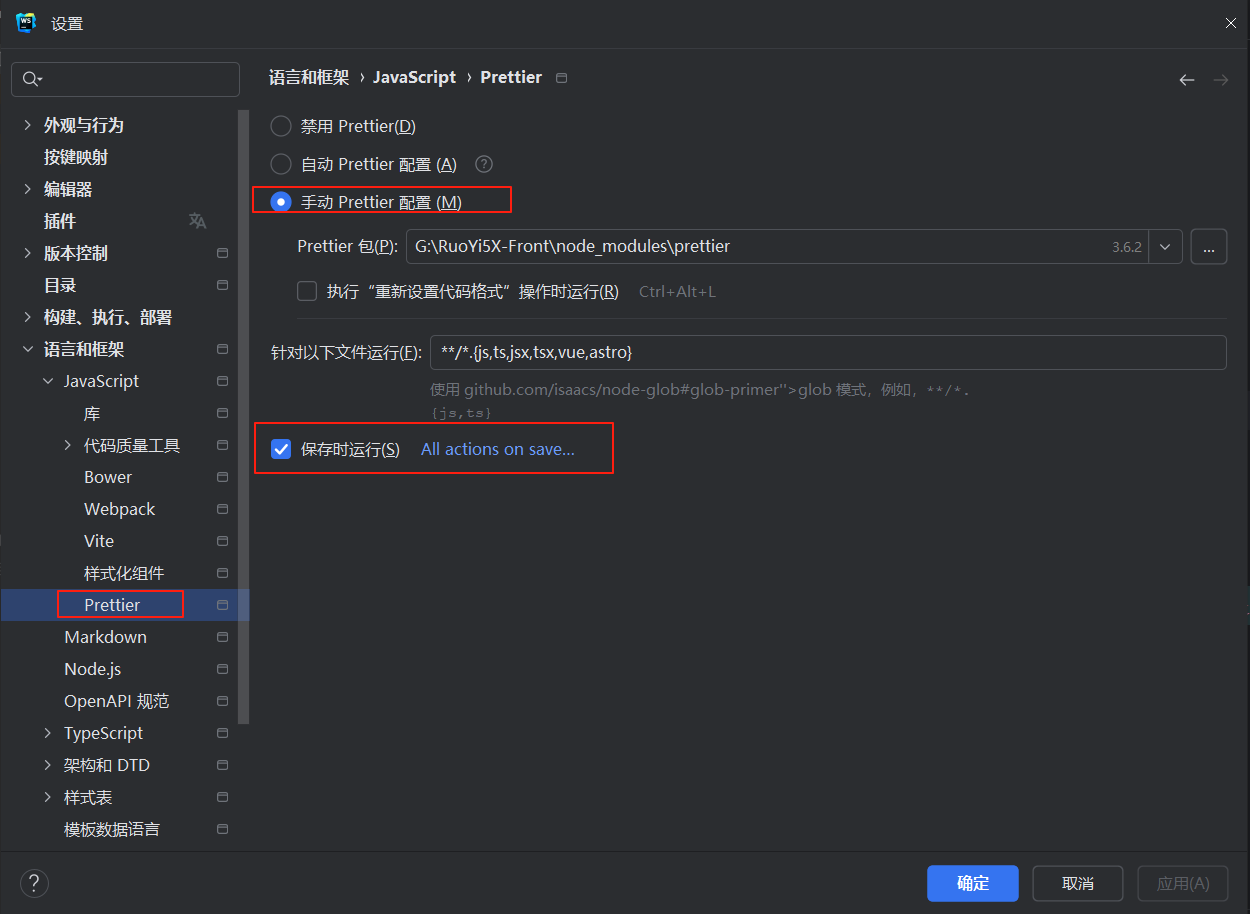Click the project-level icon beside Webpack
The height and width of the screenshot is (914, 1250).
[223, 509]
